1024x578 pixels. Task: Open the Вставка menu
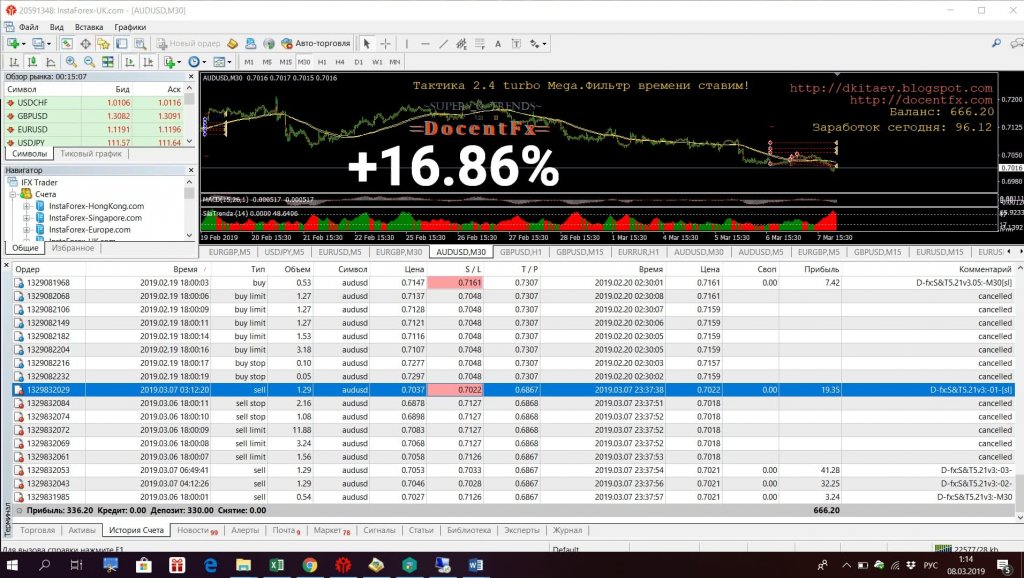[x=89, y=27]
